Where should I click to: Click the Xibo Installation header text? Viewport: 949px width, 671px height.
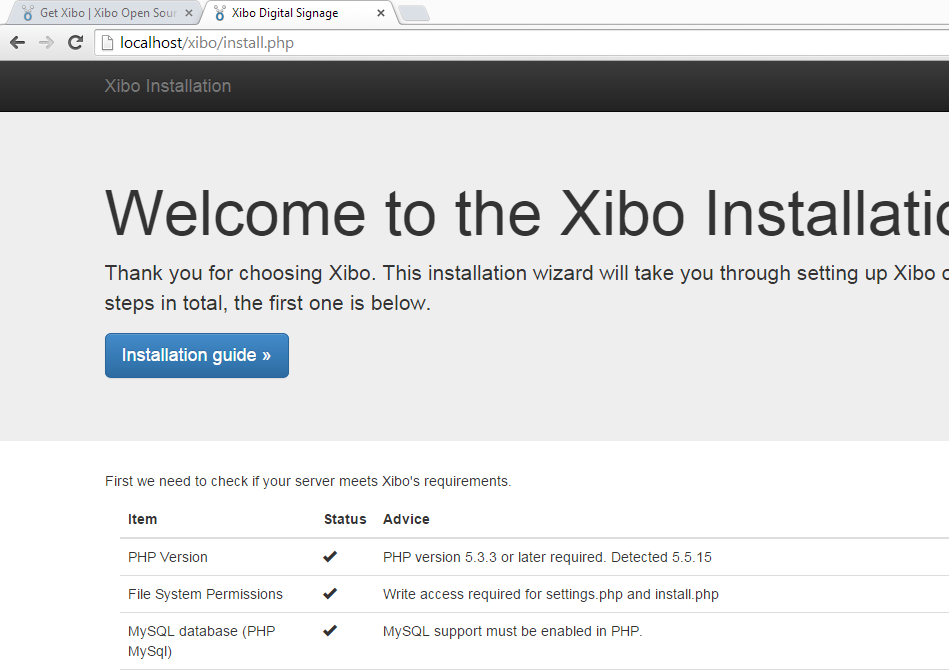167,86
